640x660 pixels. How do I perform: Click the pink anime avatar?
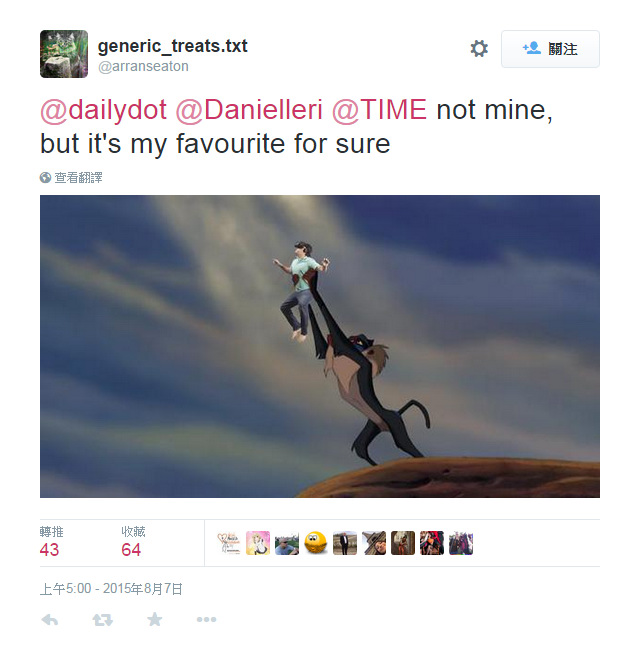click(258, 543)
